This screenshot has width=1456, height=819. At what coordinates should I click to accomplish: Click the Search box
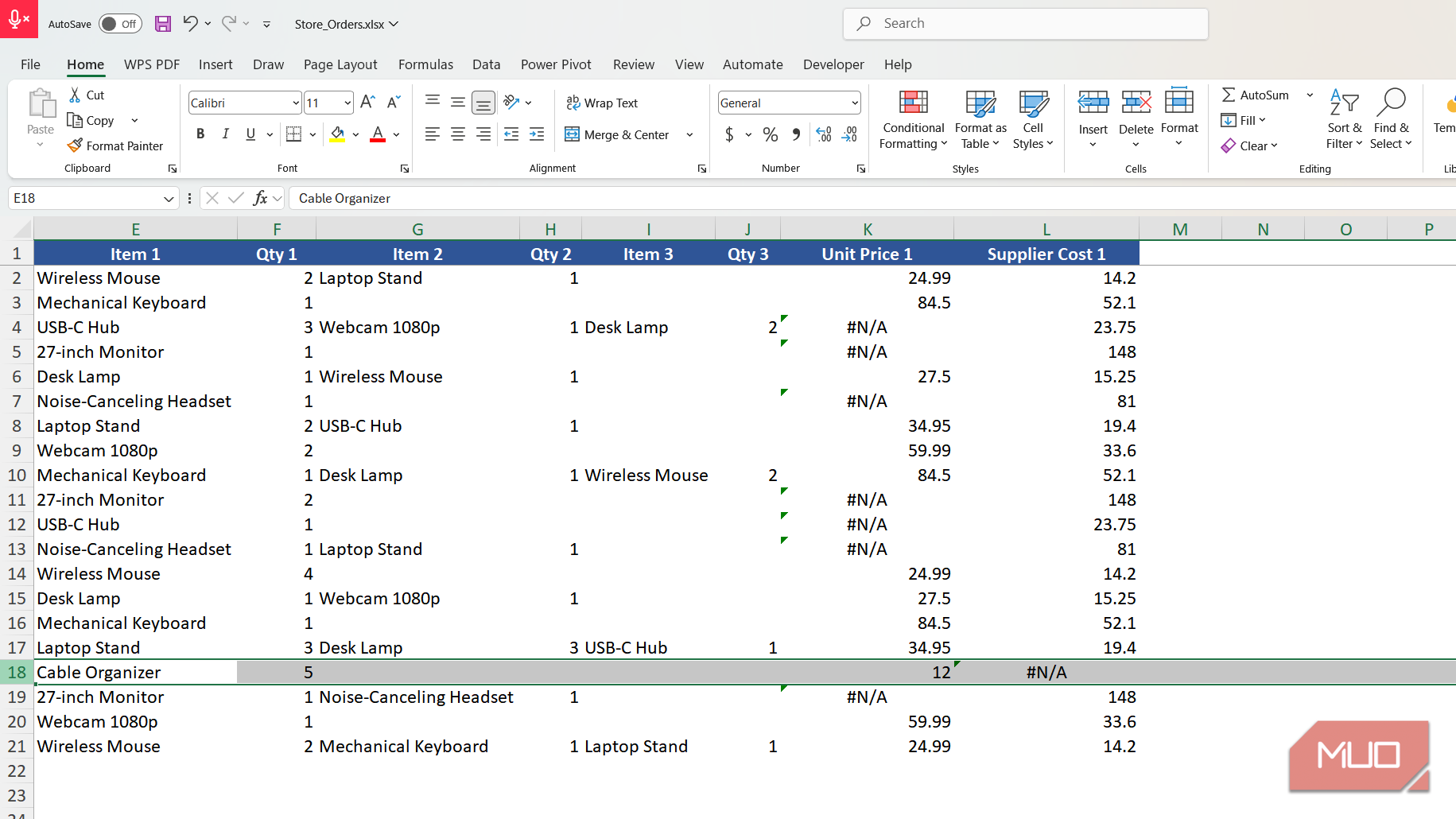coord(1025,24)
